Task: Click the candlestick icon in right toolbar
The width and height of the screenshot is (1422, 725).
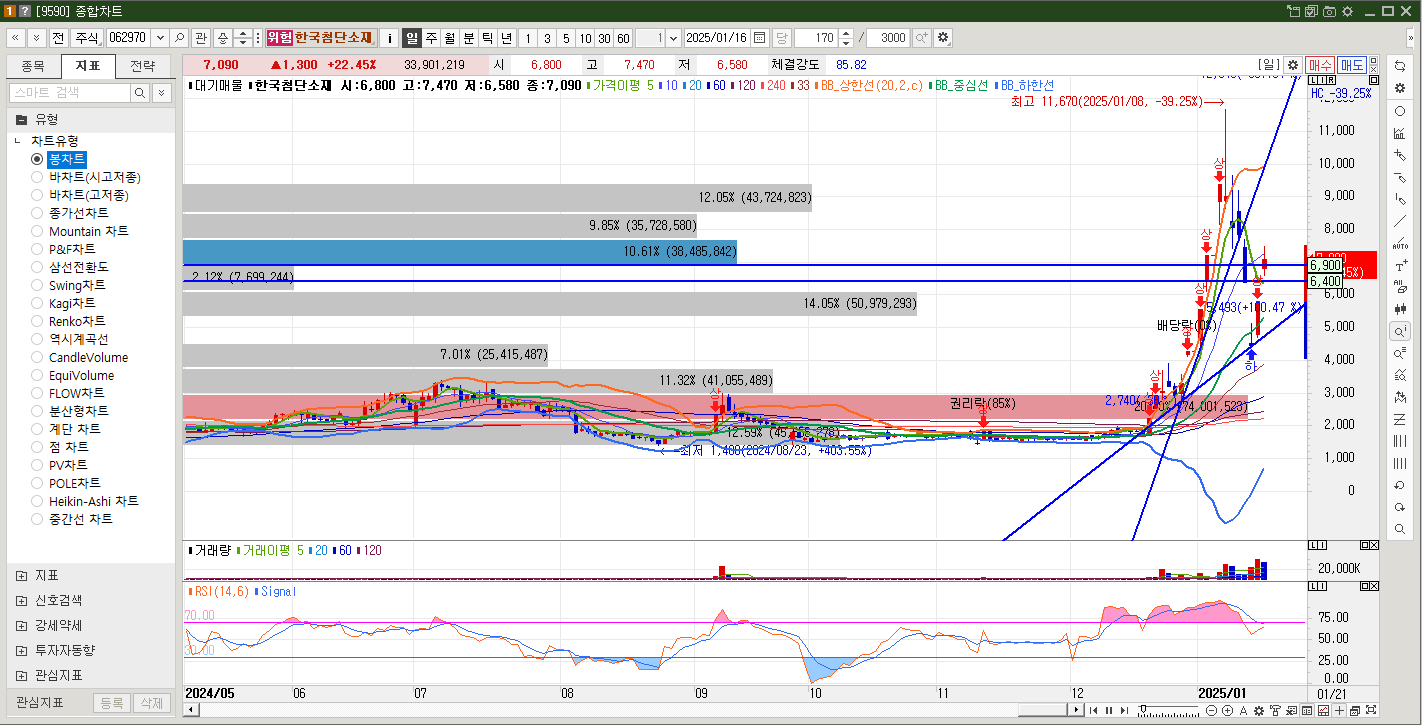Action: (x=1400, y=309)
